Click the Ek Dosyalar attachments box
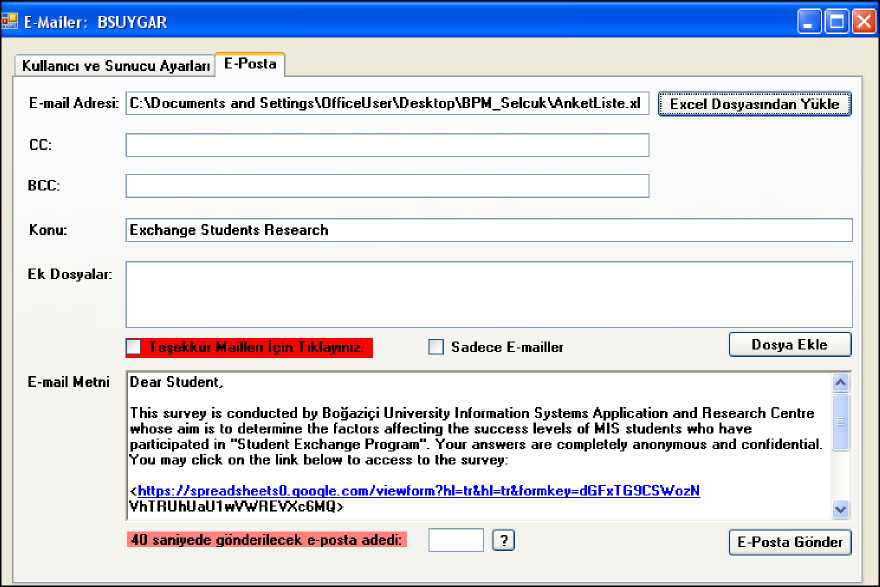Viewport: 880px width, 587px height. pyautogui.click(x=488, y=294)
